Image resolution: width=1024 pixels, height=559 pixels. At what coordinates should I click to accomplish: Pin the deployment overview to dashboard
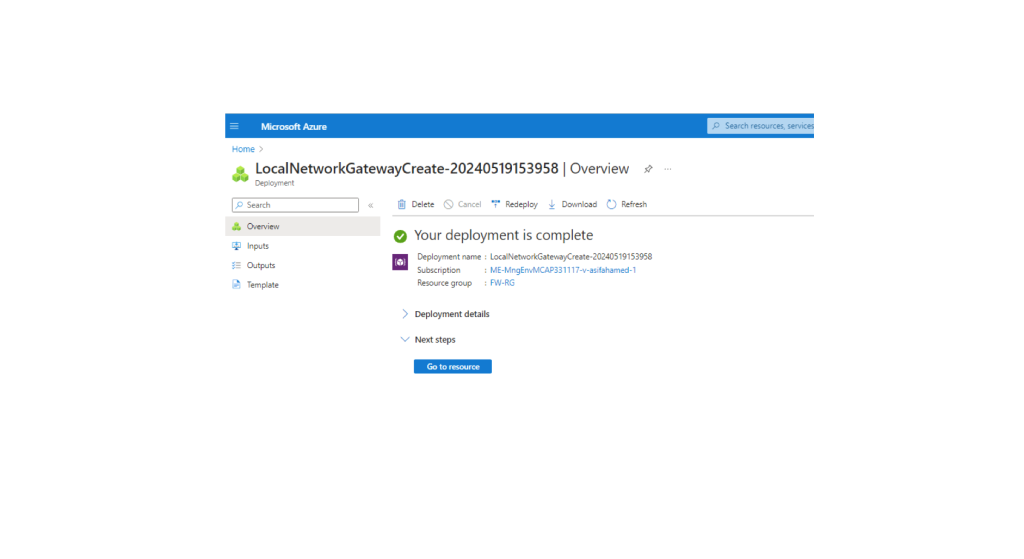pyautogui.click(x=648, y=169)
